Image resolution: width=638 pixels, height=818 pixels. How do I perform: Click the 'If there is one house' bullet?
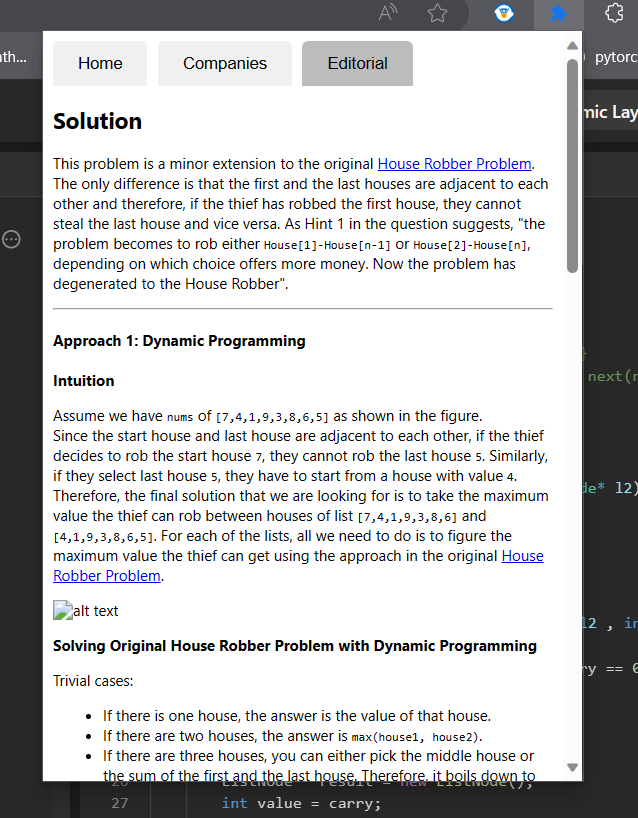click(296, 716)
